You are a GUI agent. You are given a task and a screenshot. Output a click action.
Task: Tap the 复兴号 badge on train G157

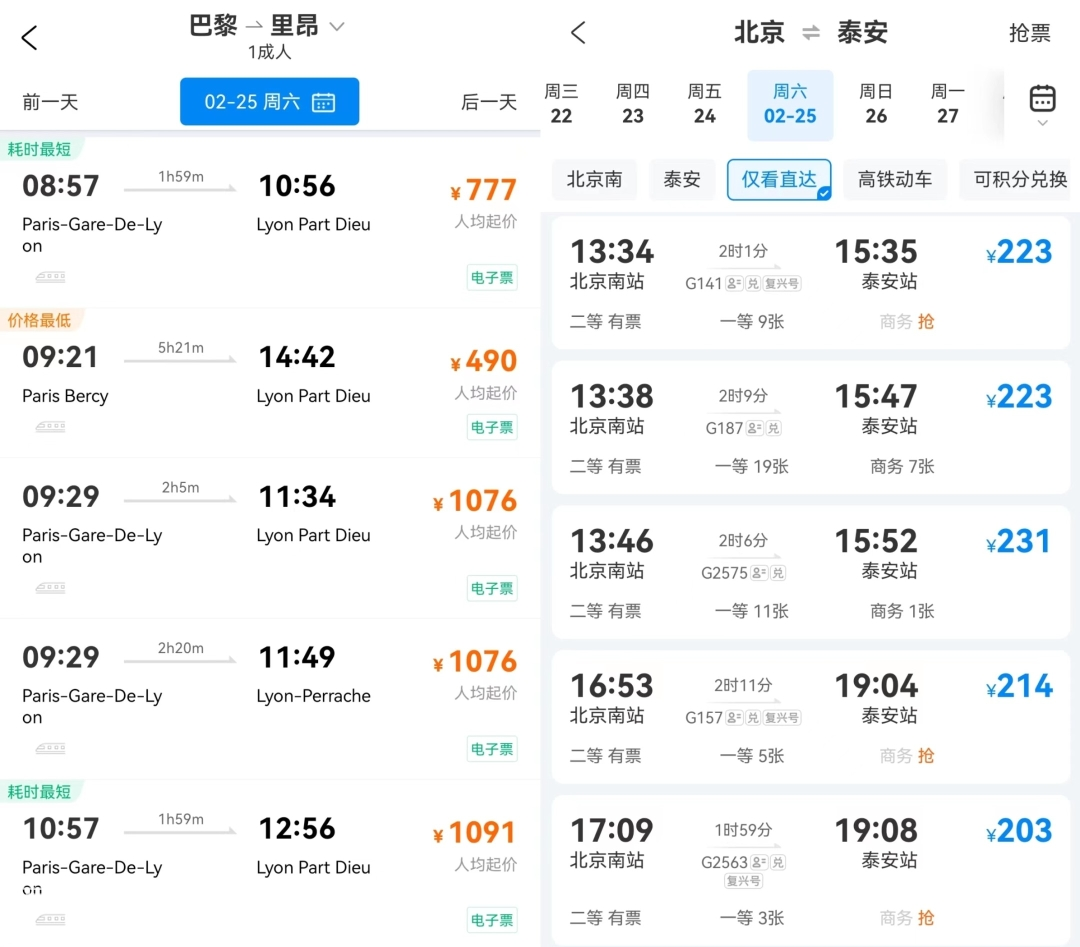click(x=782, y=718)
